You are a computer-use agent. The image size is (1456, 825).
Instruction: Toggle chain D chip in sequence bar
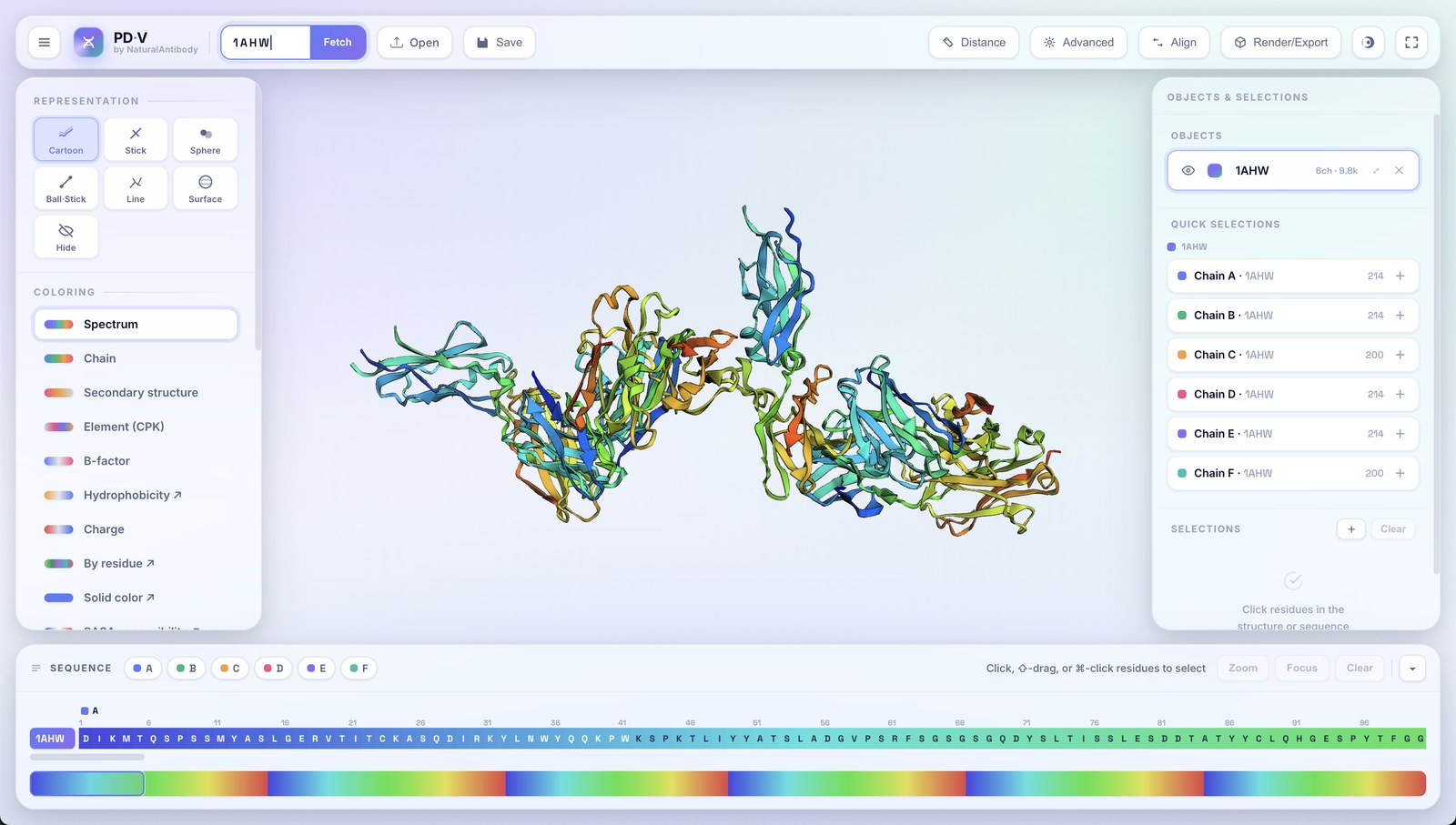[x=273, y=668]
